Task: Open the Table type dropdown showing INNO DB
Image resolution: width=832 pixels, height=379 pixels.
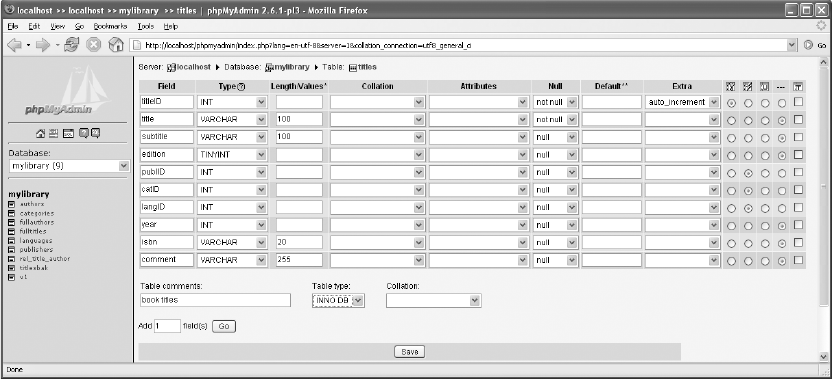Action: tap(338, 300)
